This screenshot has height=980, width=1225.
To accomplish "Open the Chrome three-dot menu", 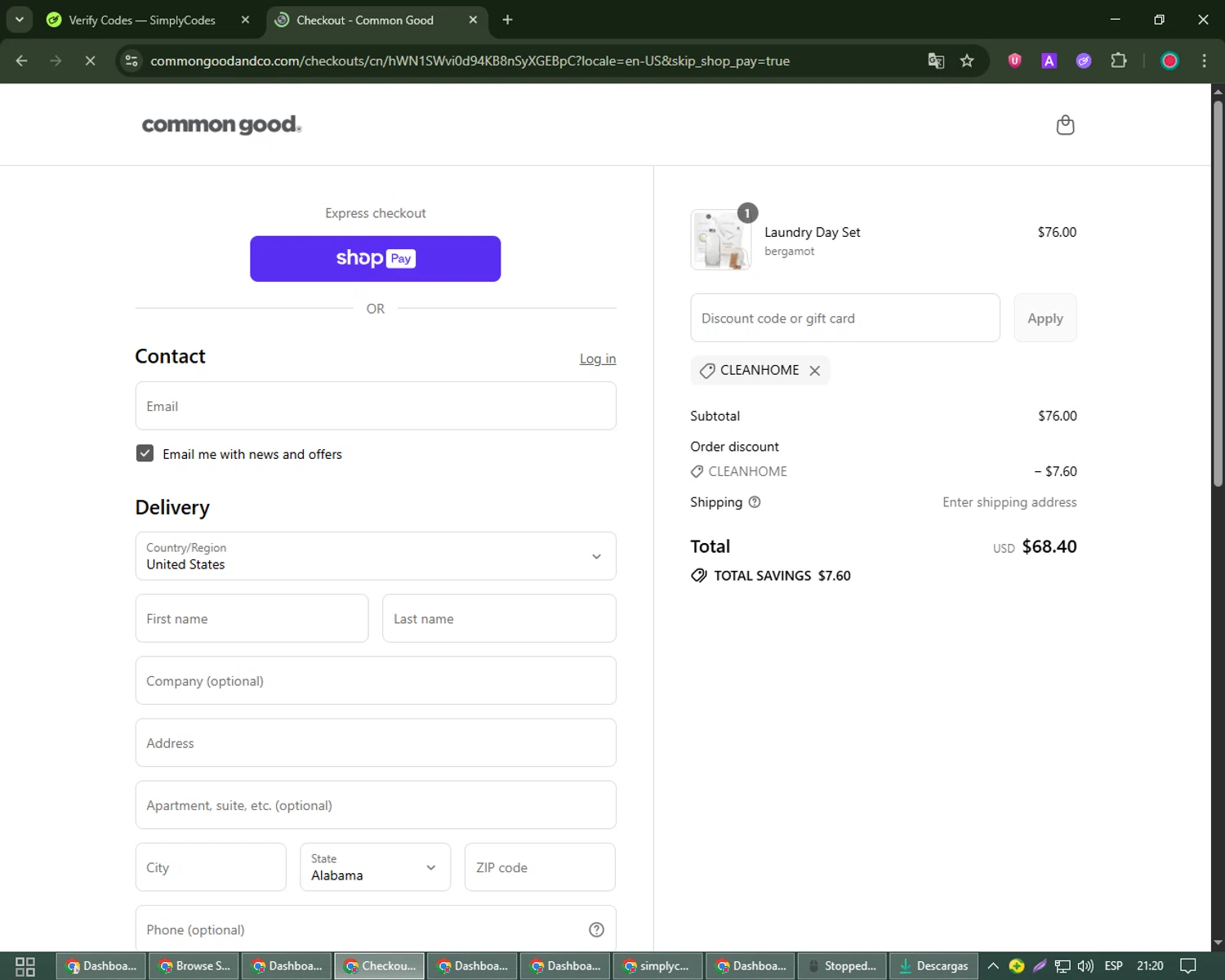I will [1204, 60].
